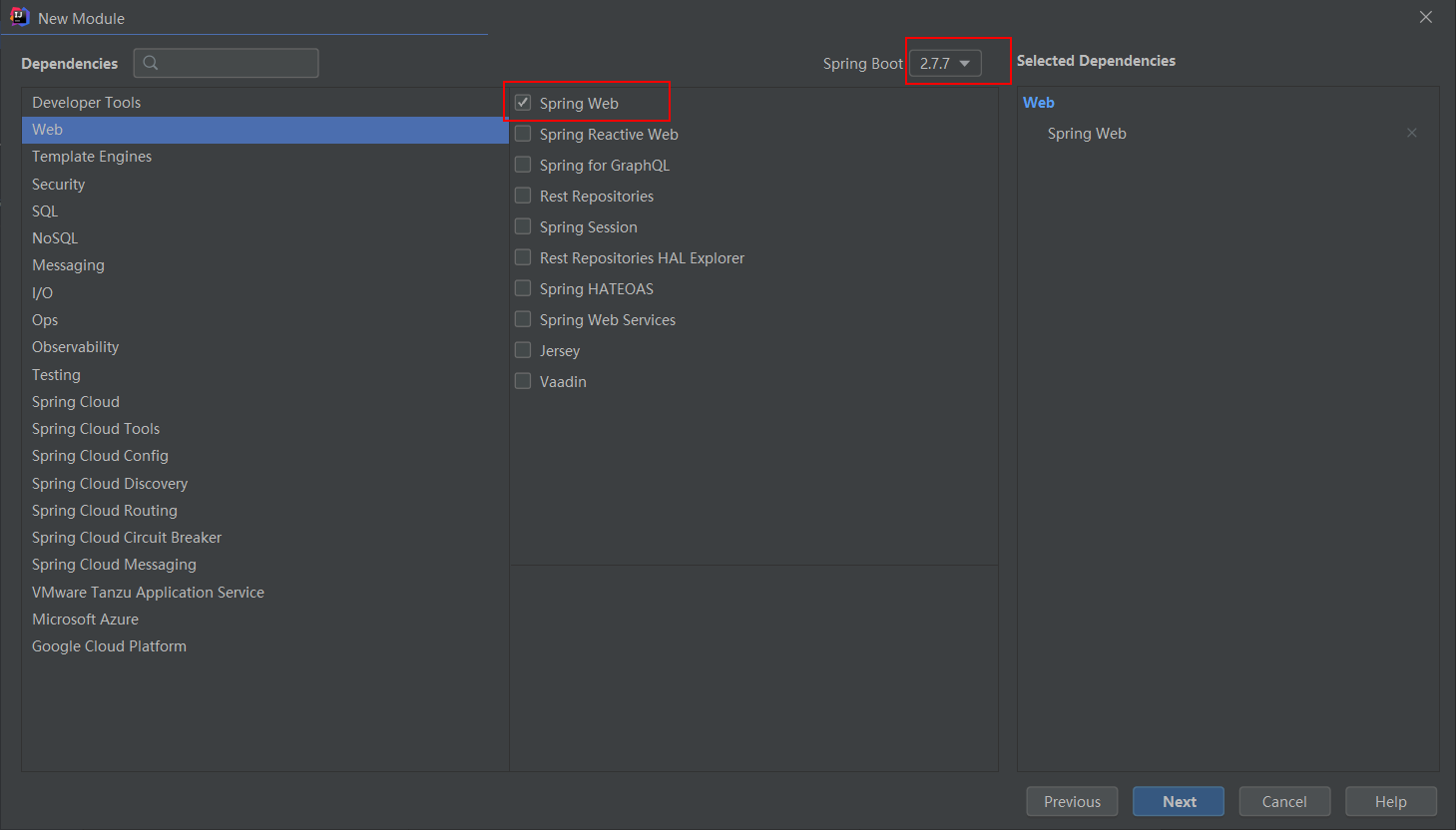Click the Web group heading in Selected Dependencies
The image size is (1456, 830).
1039,103
